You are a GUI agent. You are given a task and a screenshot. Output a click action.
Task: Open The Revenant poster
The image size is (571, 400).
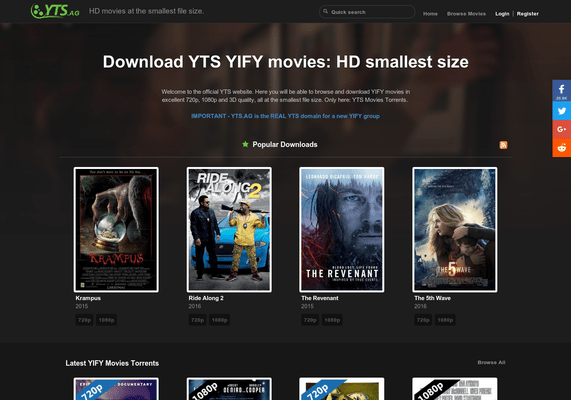[342, 230]
